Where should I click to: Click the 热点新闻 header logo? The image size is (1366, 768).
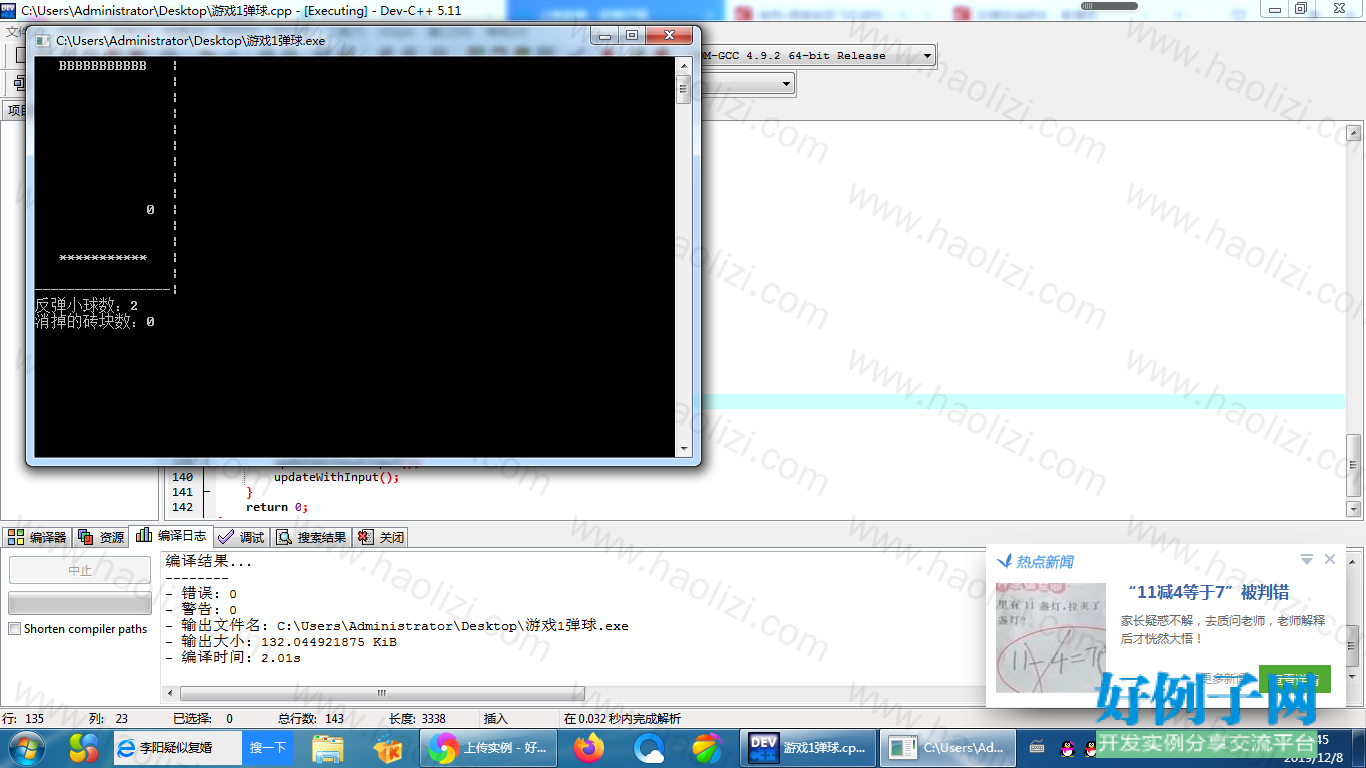1035,562
